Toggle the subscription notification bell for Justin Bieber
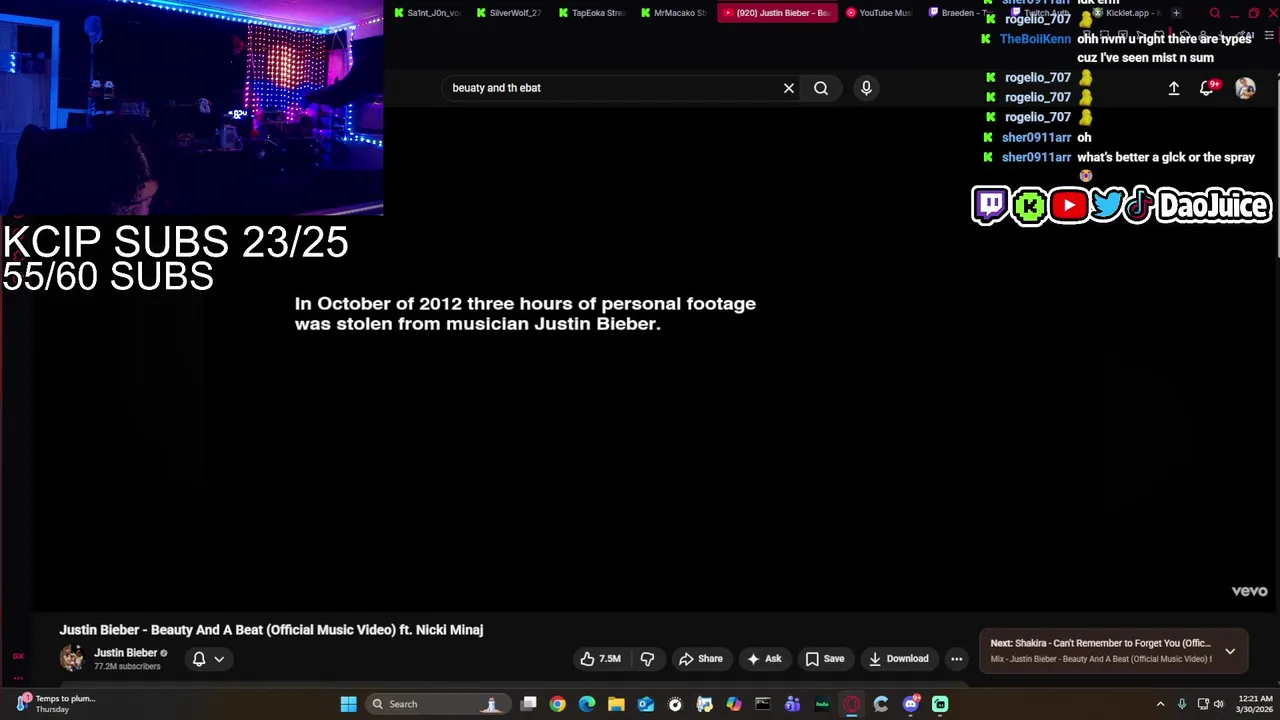The height and width of the screenshot is (720, 1280). [199, 659]
